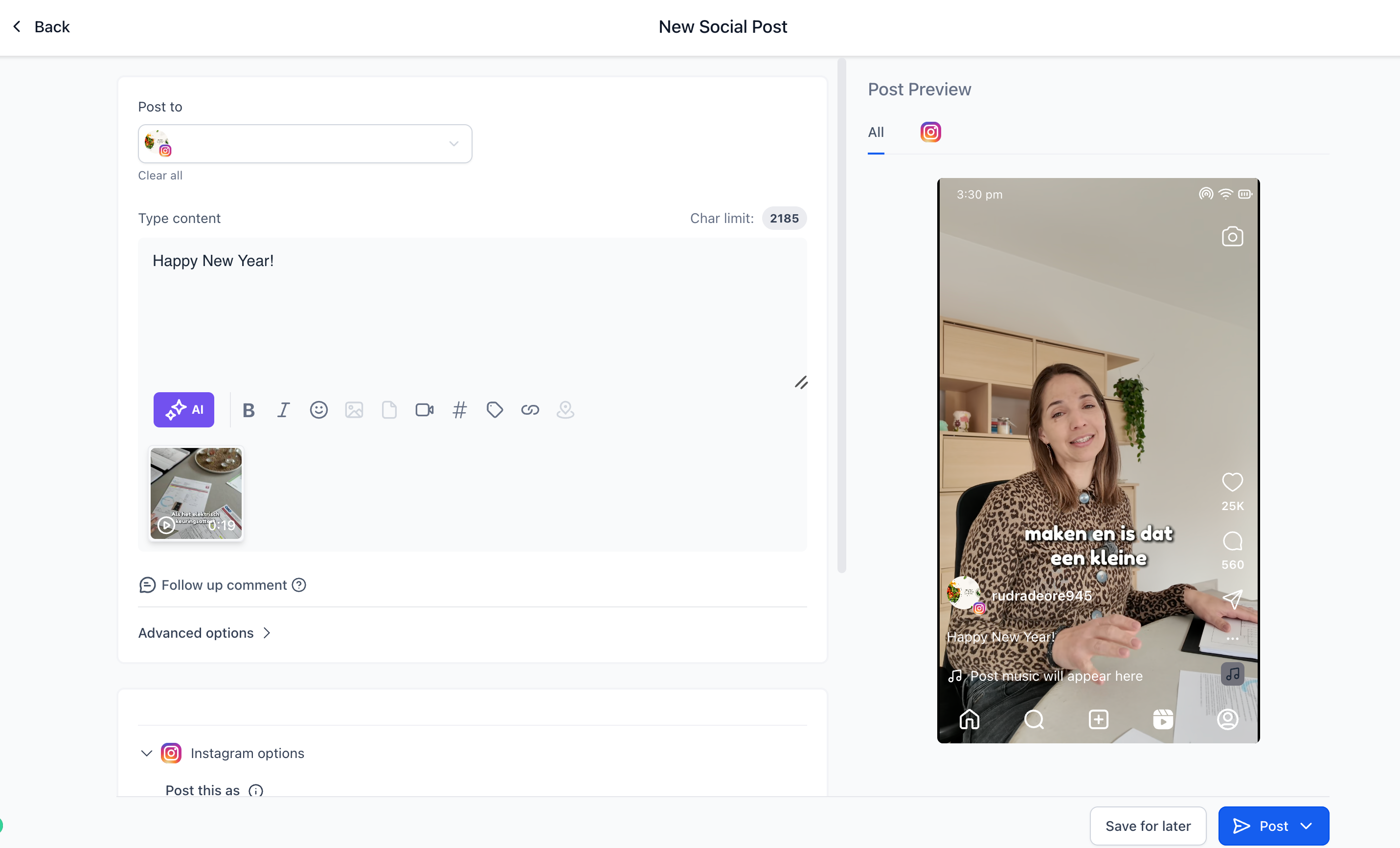Screen dimensions: 1400x848
Task: Click the three dots more icon in preview
Action: tap(1232, 638)
